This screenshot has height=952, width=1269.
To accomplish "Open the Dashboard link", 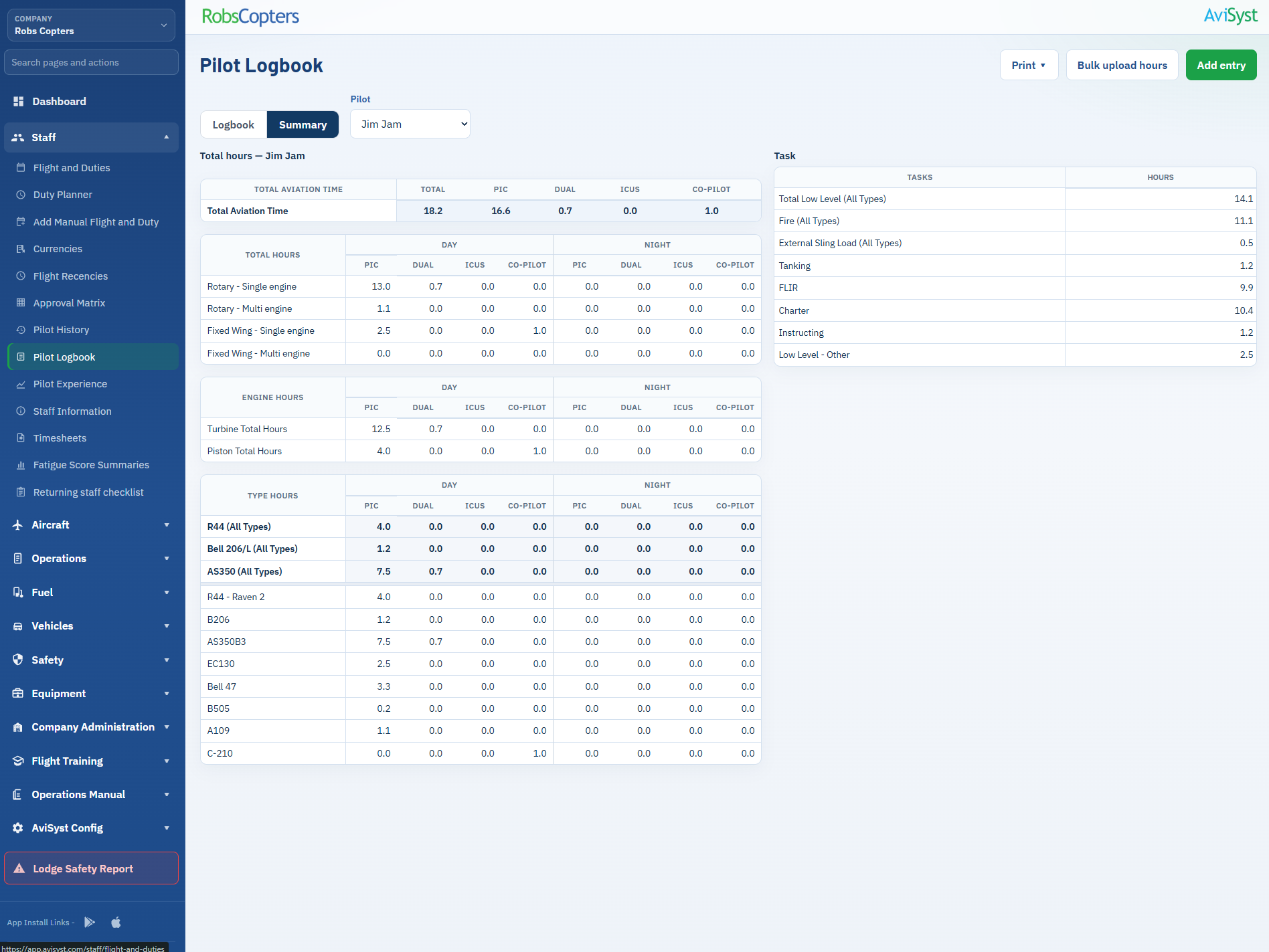I will pyautogui.click(x=91, y=101).
